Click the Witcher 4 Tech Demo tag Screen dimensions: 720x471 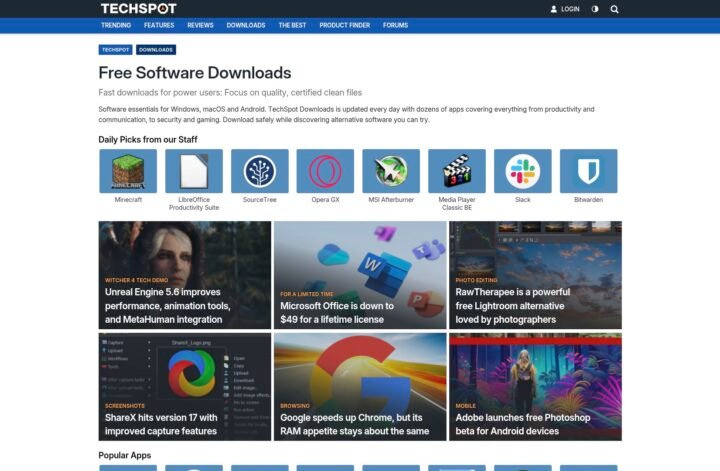click(x=136, y=280)
